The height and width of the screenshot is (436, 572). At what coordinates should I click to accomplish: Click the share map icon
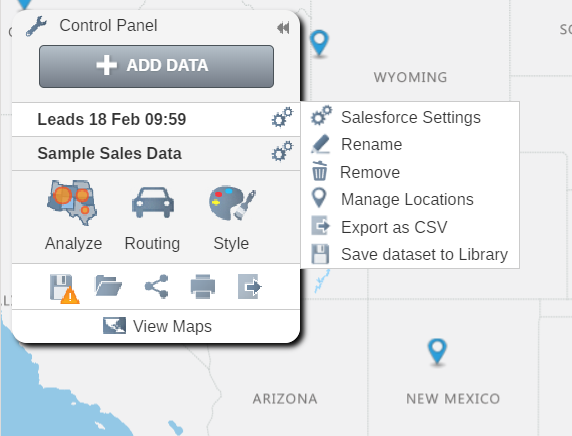pyautogui.click(x=156, y=286)
